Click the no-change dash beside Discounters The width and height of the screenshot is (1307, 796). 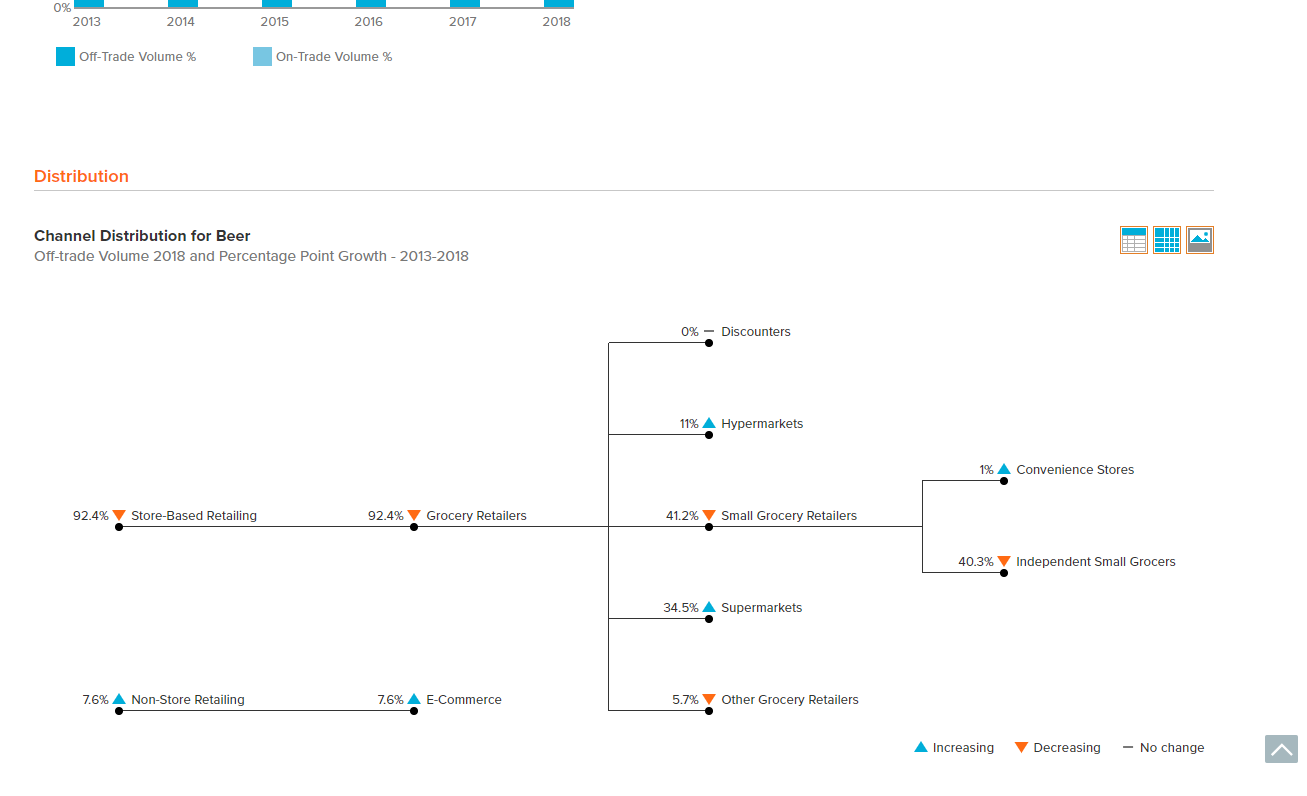[x=709, y=332]
